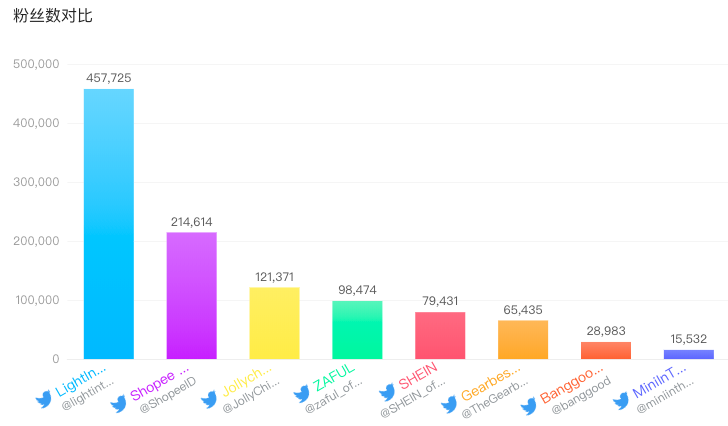
Task: Open the @ShopeeID handle link
Action: click(x=167, y=407)
